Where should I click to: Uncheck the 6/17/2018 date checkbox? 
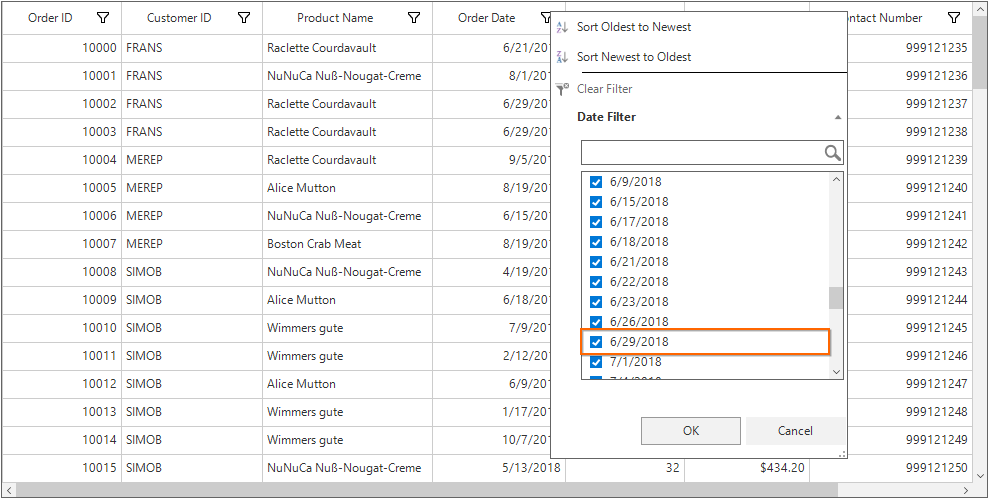tap(595, 222)
